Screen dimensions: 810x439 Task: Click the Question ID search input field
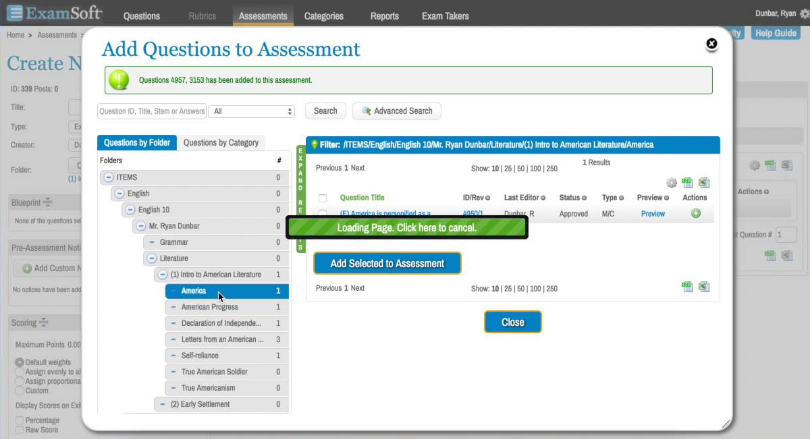(152, 111)
